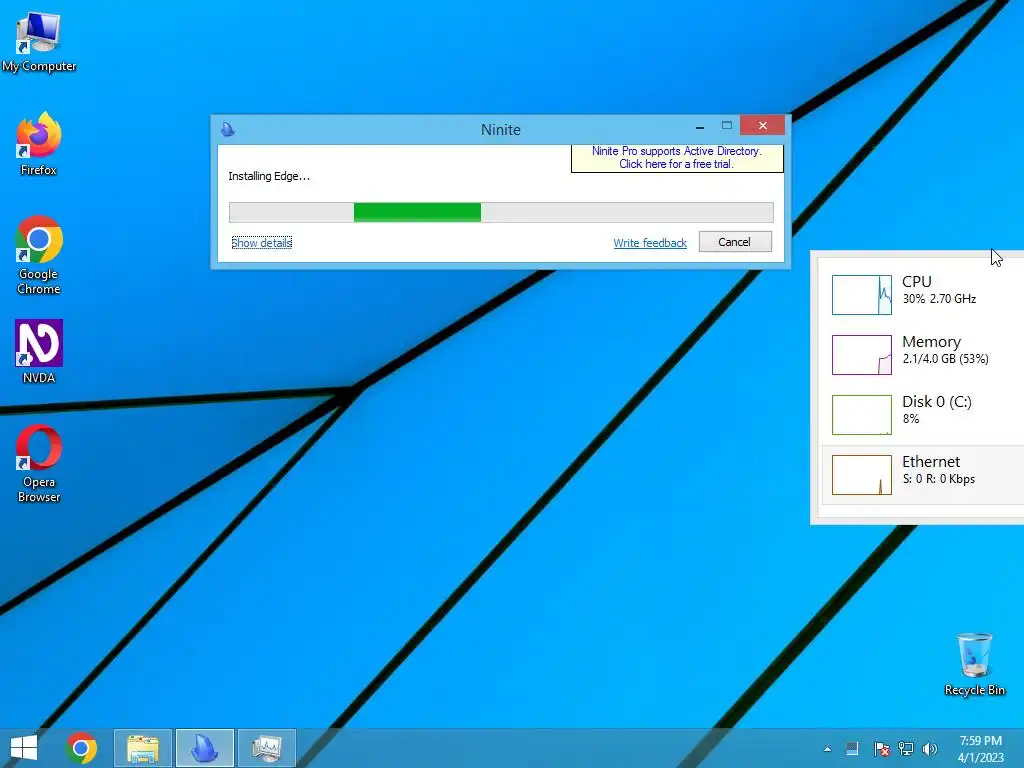Select the Disk 0 (C:) graph

tap(861, 415)
